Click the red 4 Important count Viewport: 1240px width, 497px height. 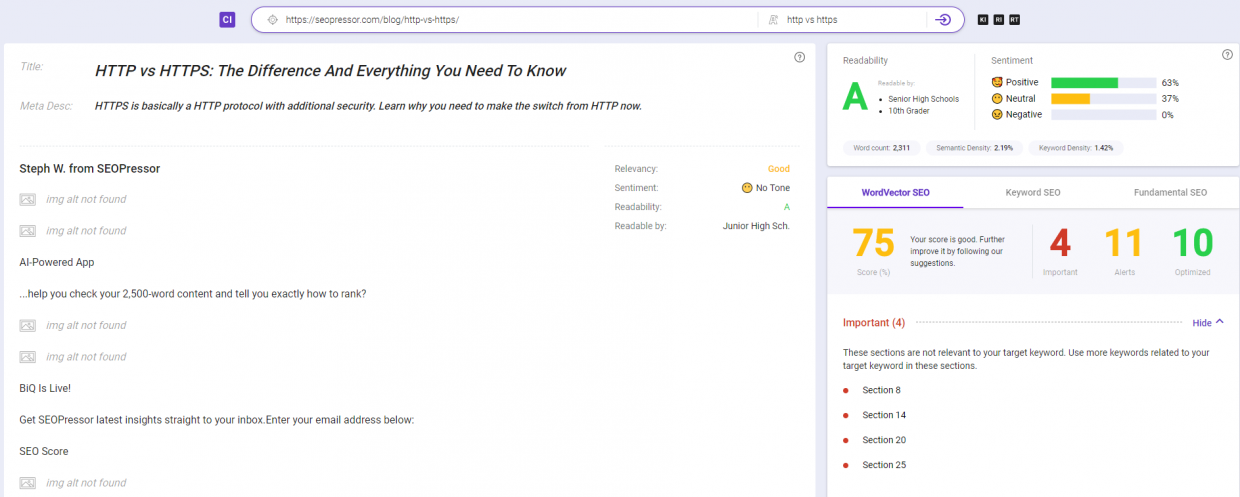pos(1060,243)
